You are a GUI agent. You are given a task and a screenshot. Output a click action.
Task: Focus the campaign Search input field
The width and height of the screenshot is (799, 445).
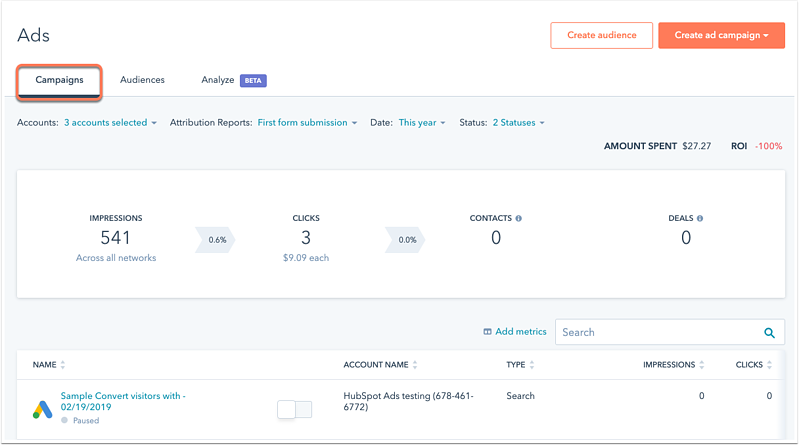pos(655,333)
